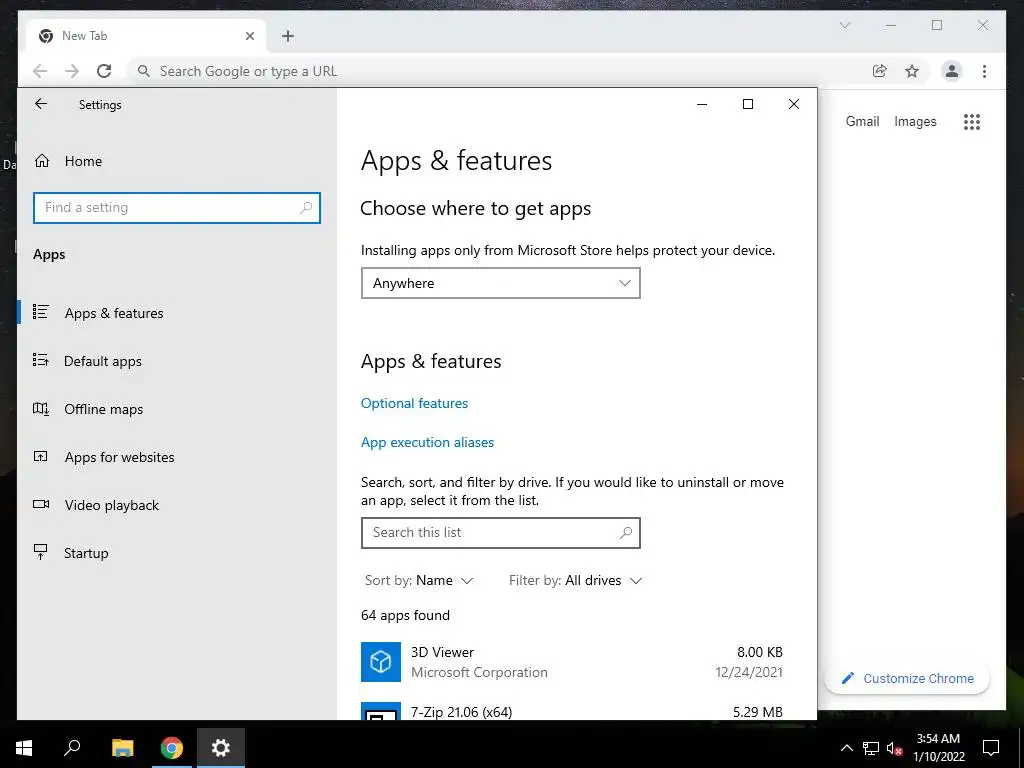Viewport: 1024px width, 768px height.
Task: Go back in Settings window
Action: pos(41,104)
